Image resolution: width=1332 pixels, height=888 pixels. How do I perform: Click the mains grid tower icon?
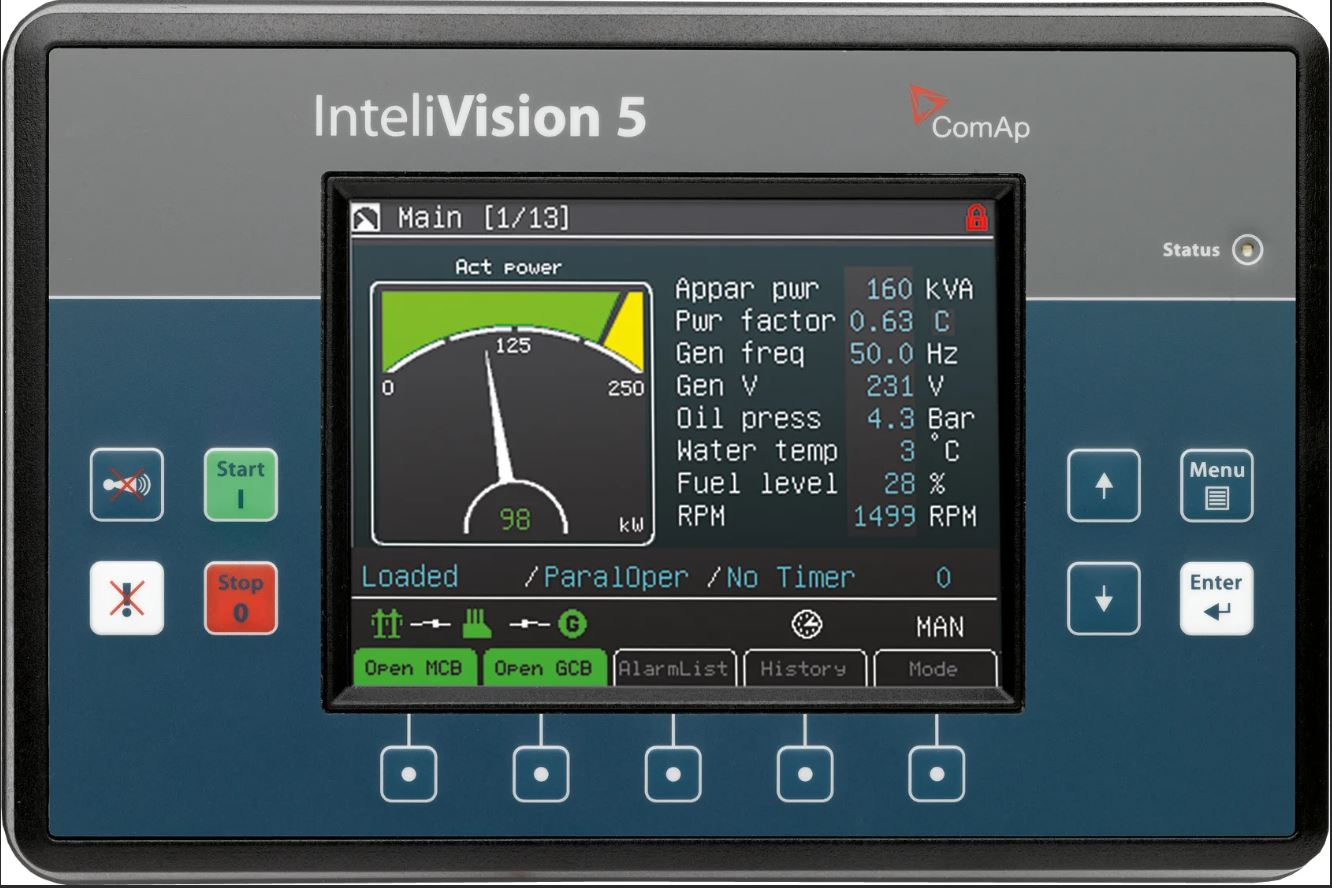(385, 625)
